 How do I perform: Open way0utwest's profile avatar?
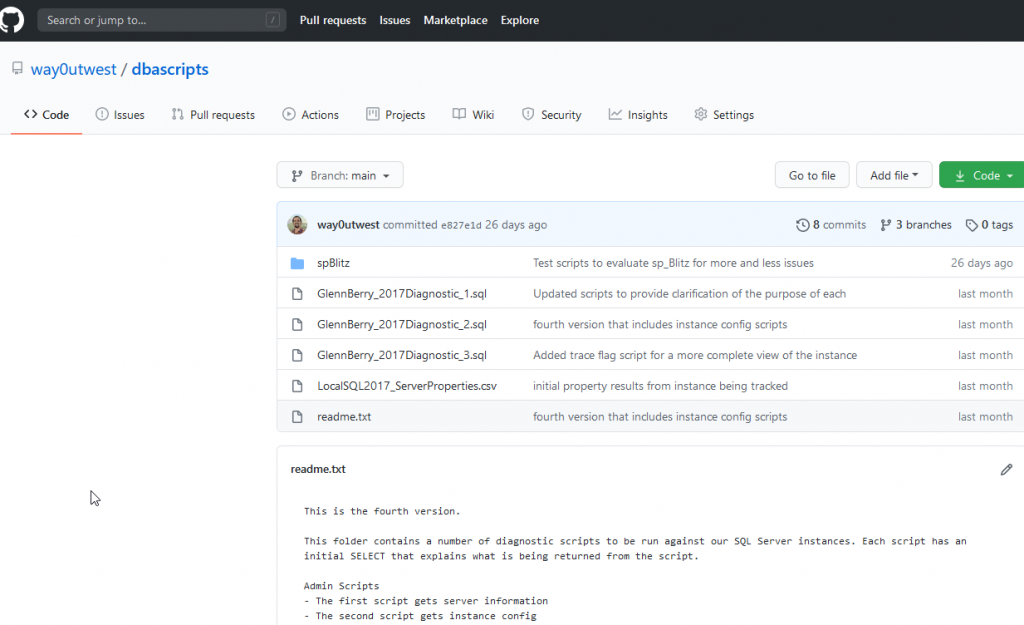click(x=297, y=224)
